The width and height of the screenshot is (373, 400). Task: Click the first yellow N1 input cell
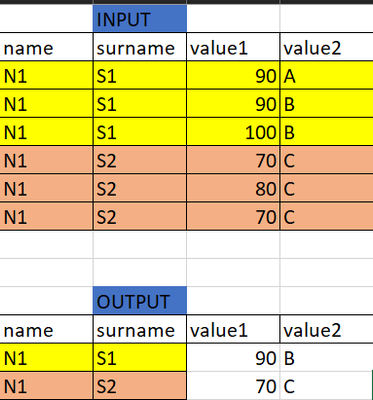click(46, 75)
